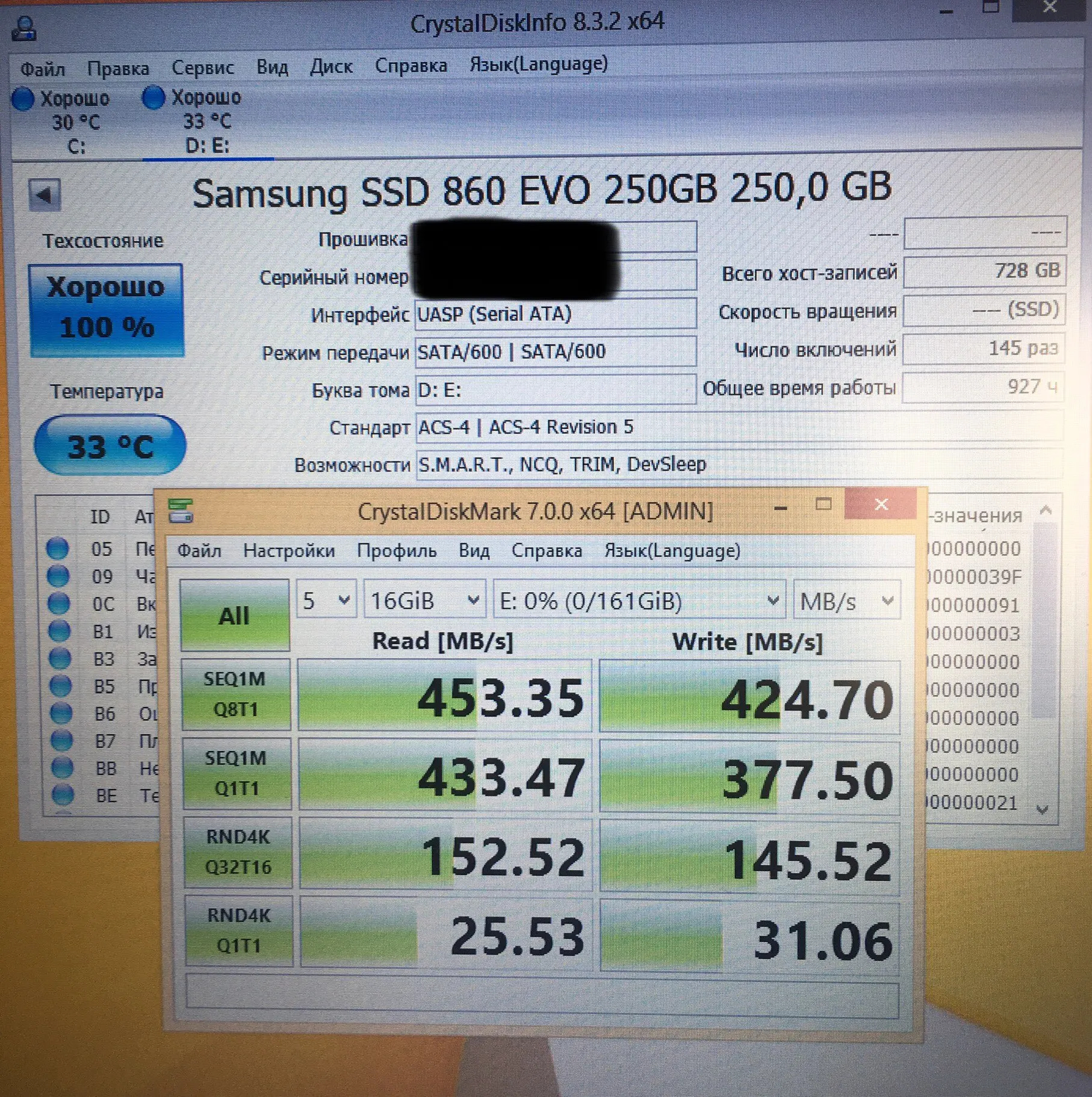Click the SEQ1M Q1T1 write result 377.50

coord(750,777)
